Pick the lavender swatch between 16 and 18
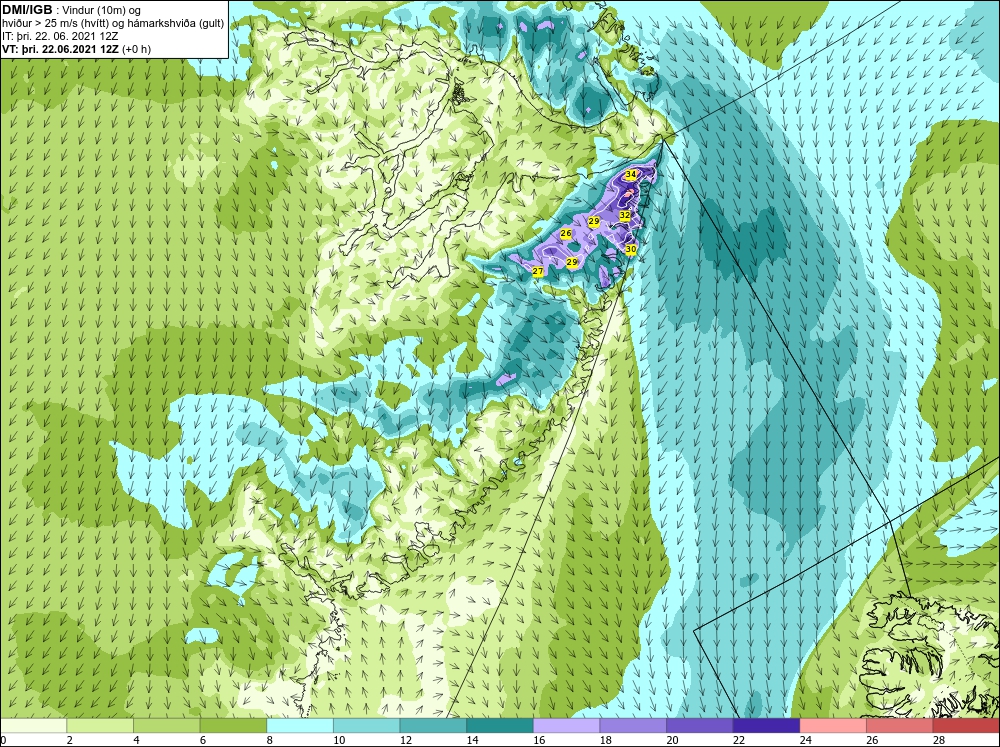This screenshot has width=1000, height=747. [x=566, y=725]
